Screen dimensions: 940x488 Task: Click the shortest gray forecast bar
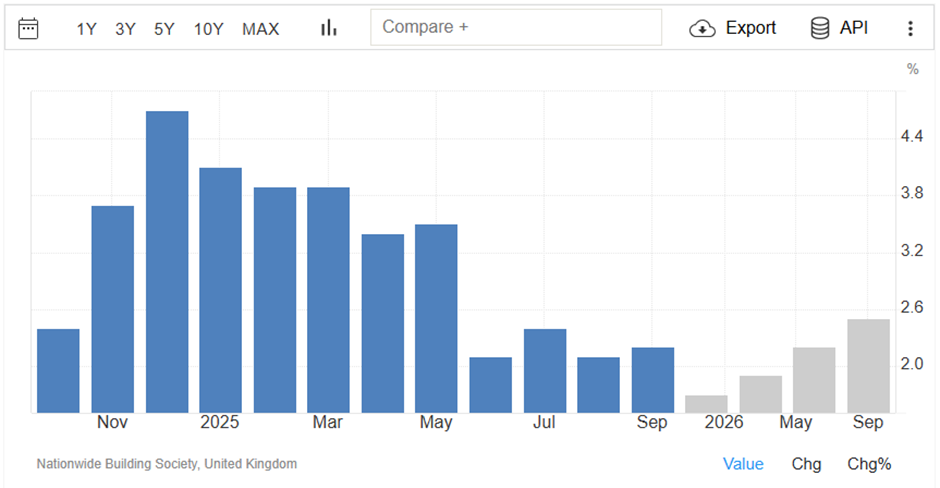pos(706,404)
